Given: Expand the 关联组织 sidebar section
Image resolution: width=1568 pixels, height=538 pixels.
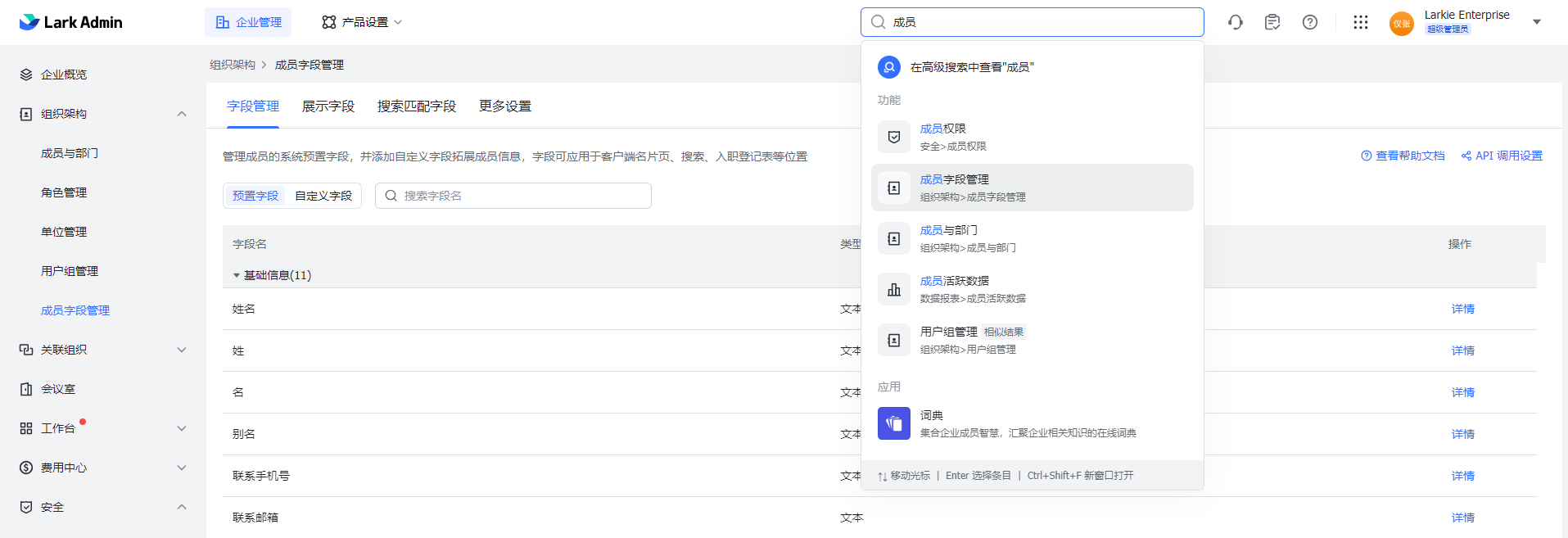Looking at the screenshot, I should (182, 350).
